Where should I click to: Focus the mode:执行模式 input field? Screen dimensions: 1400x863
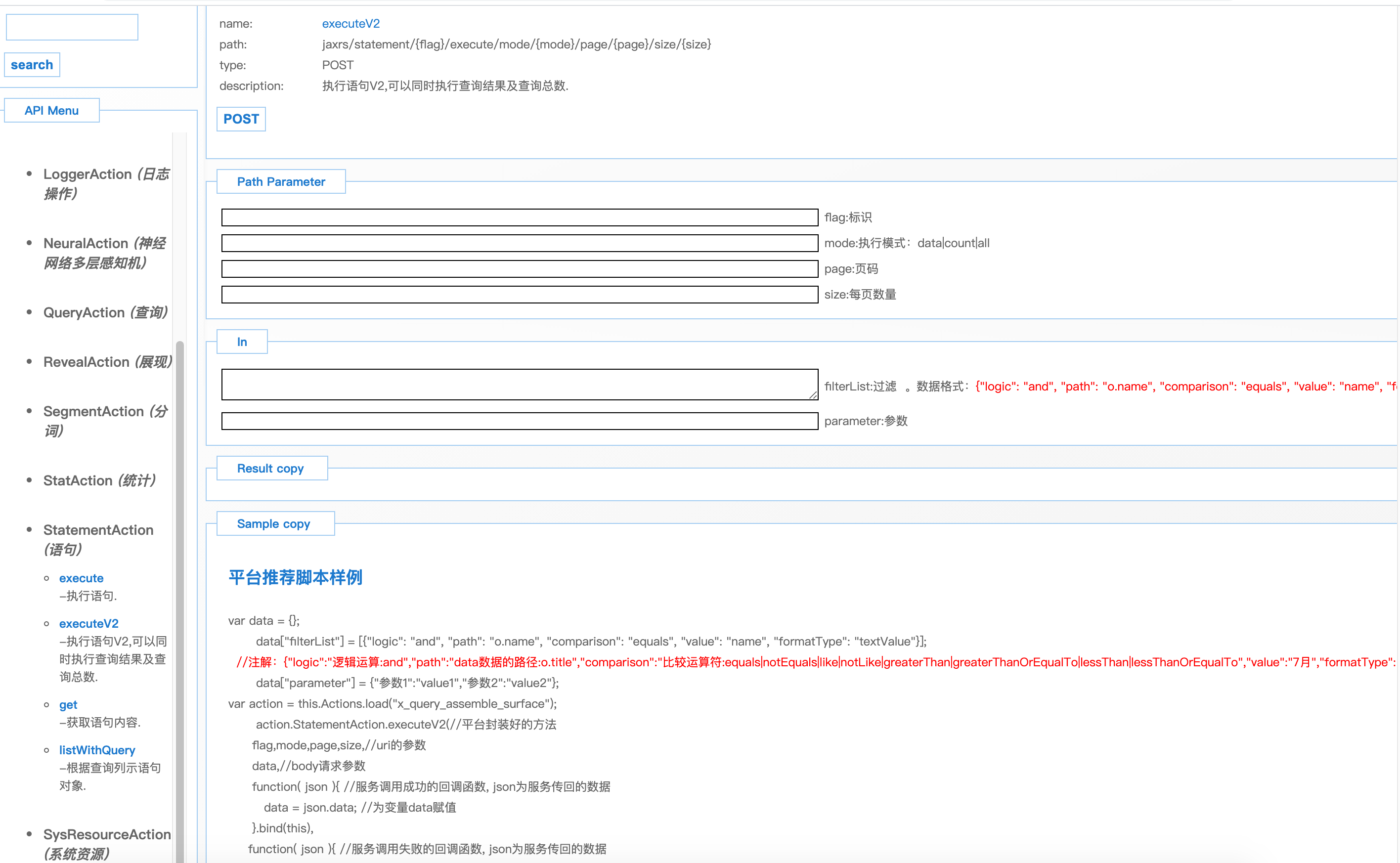(520, 243)
